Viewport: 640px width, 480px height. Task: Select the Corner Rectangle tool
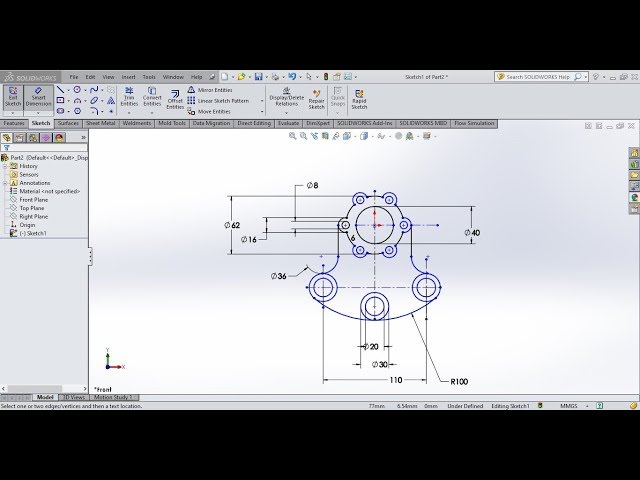pyautogui.click(x=60, y=100)
